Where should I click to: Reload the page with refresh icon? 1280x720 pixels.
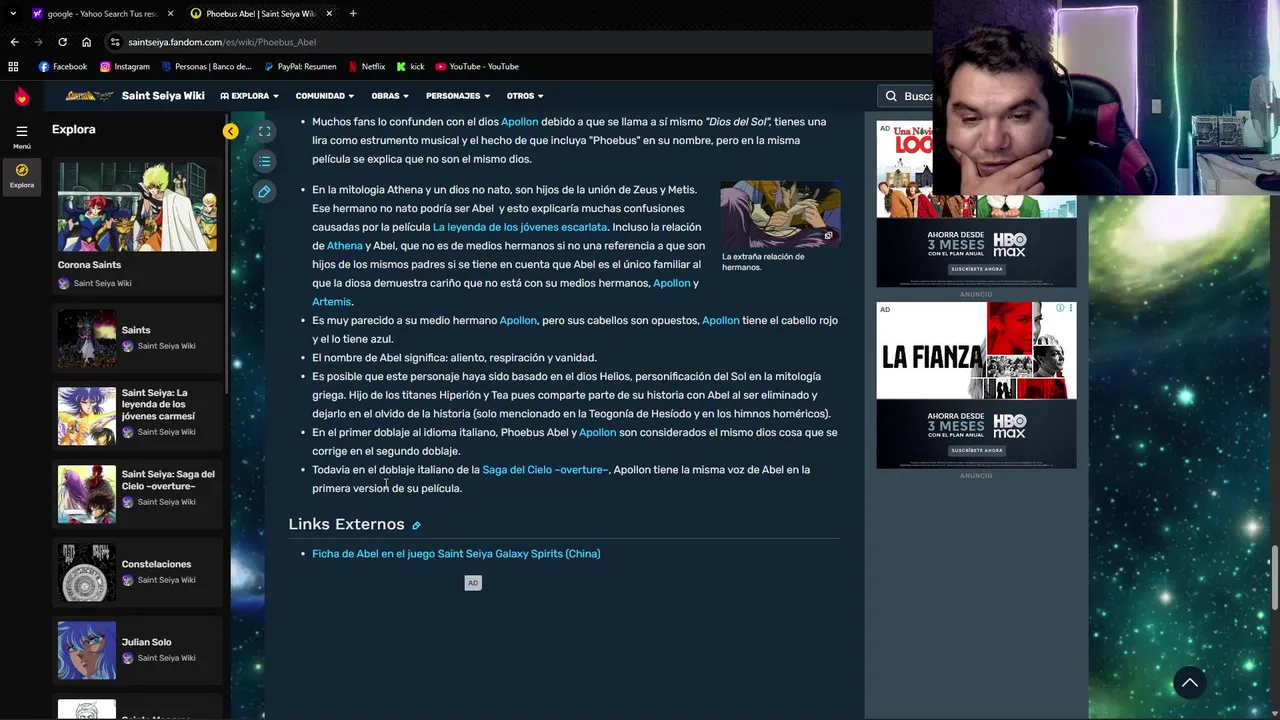click(62, 42)
